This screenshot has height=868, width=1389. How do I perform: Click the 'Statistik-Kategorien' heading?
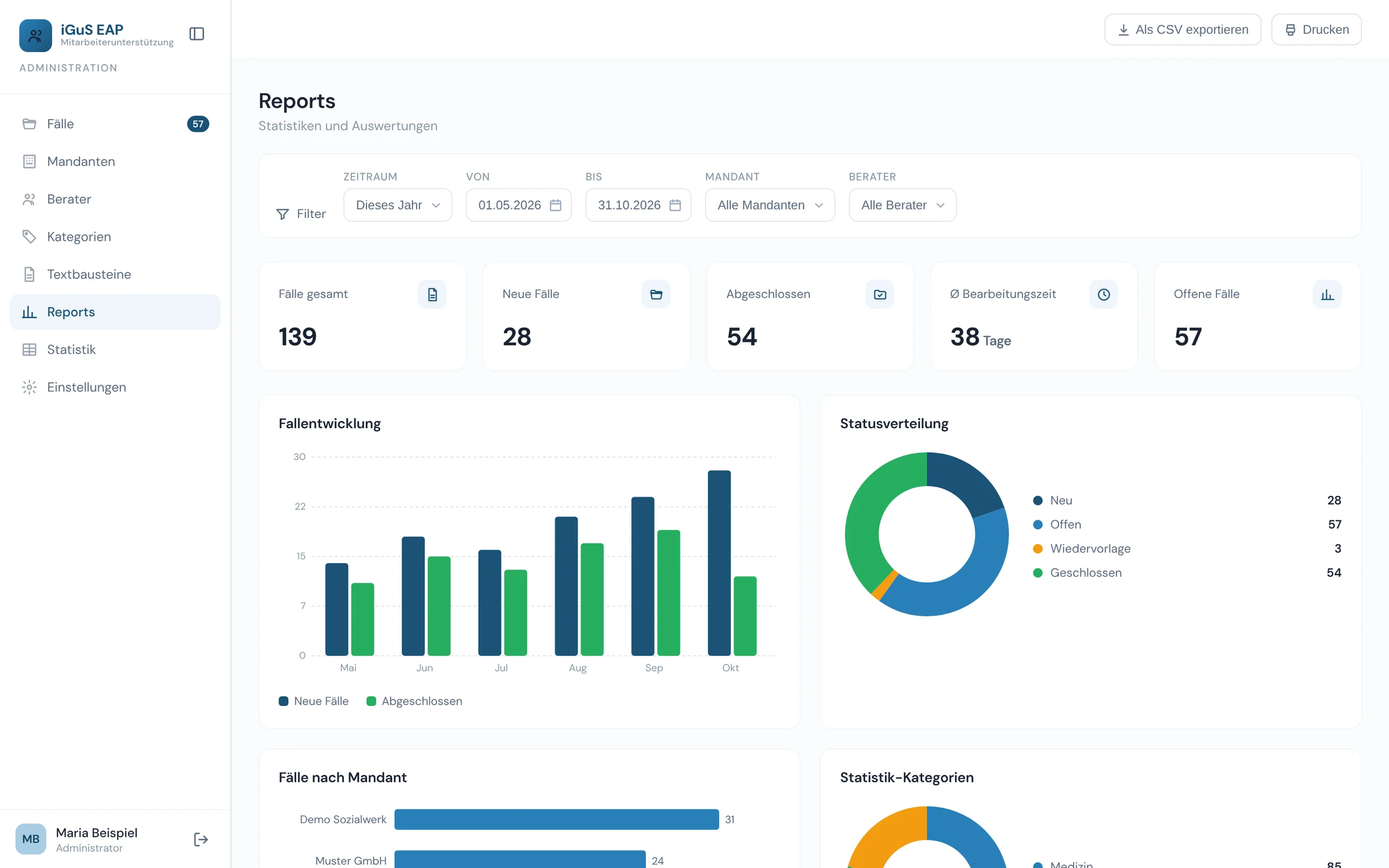point(907,778)
